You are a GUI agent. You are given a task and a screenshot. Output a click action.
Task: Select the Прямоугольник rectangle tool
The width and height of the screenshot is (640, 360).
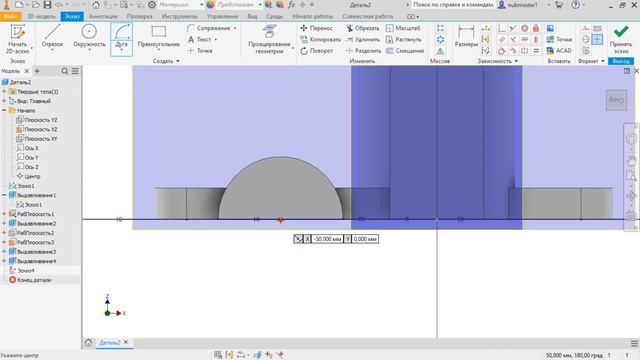click(158, 37)
